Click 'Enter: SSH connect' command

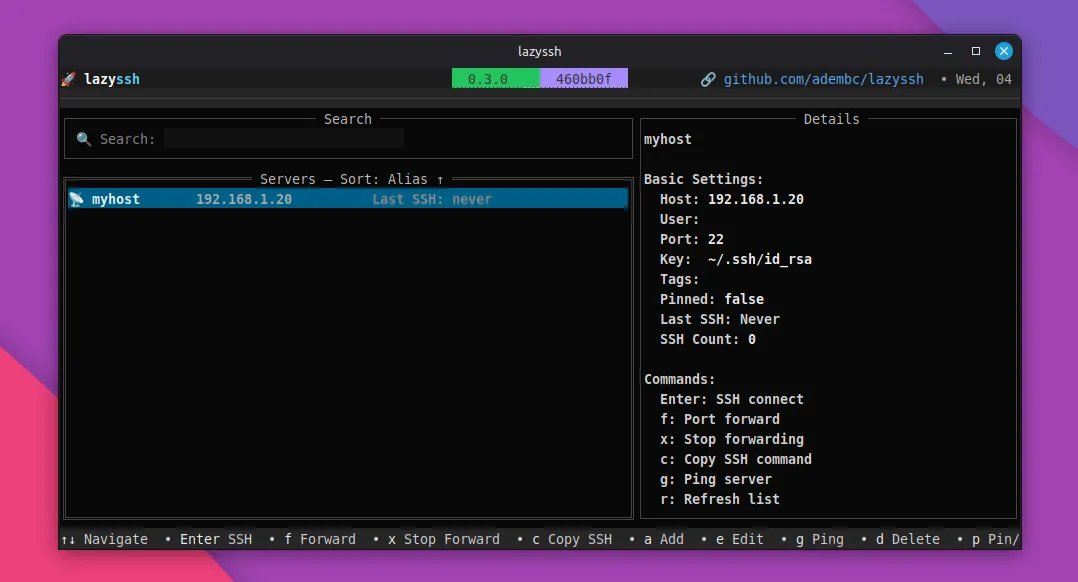(732, 399)
